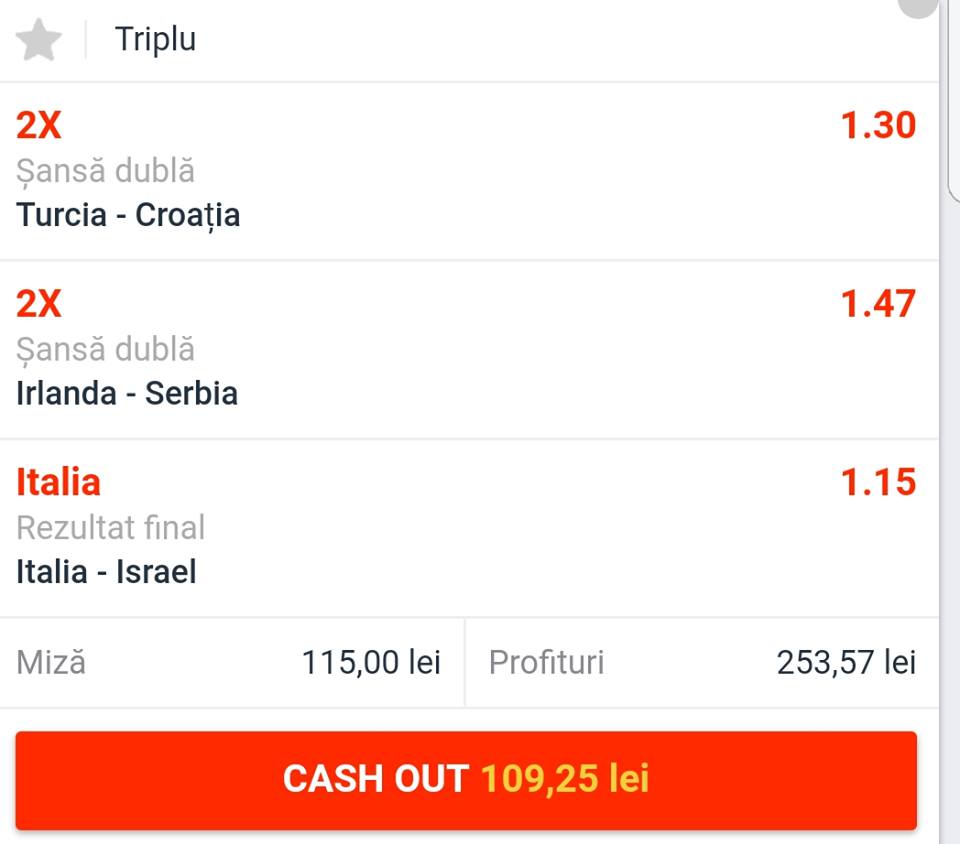Click the red Italia selection label
This screenshot has height=844, width=960.
pos(58,482)
